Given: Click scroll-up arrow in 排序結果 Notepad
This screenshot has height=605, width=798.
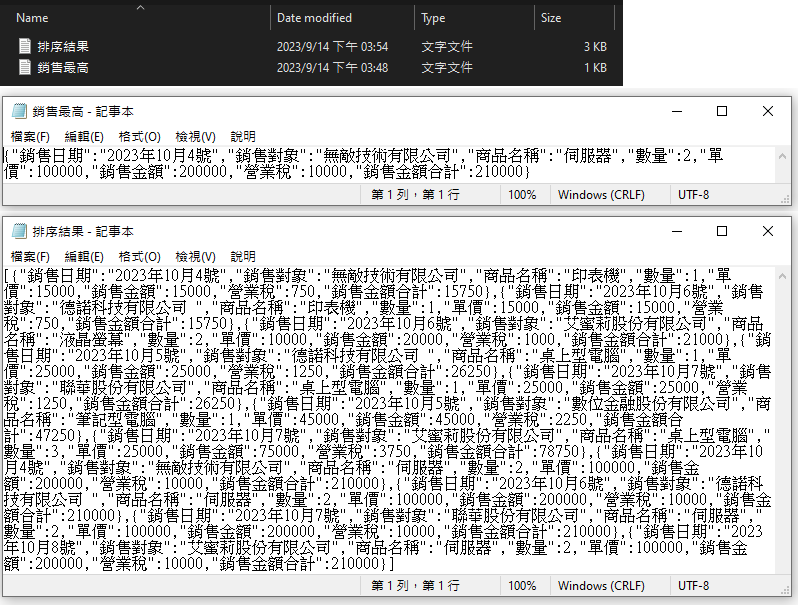Looking at the screenshot, I should tap(783, 276).
